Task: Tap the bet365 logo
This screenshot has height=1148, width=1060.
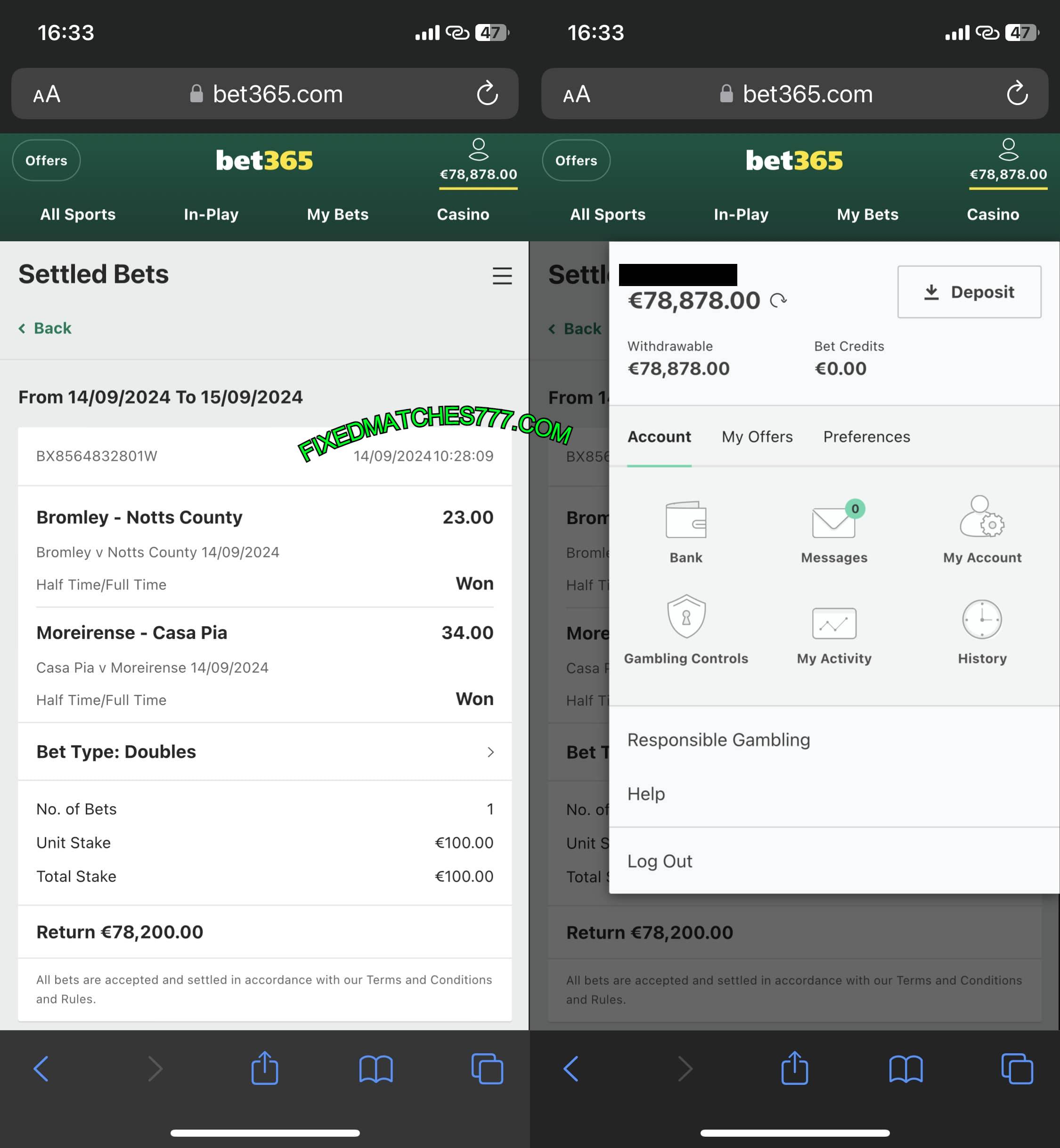Action: point(265,161)
